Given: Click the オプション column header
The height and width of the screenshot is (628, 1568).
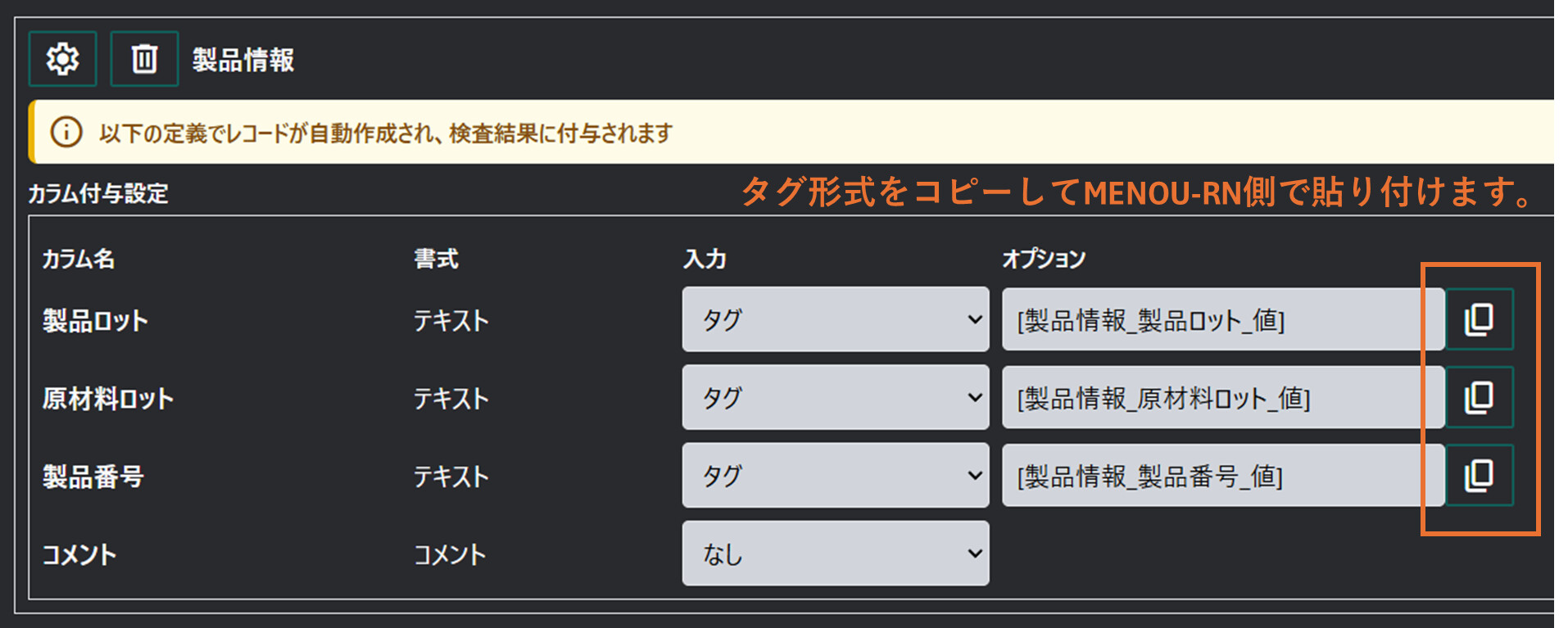Looking at the screenshot, I should tap(1043, 259).
